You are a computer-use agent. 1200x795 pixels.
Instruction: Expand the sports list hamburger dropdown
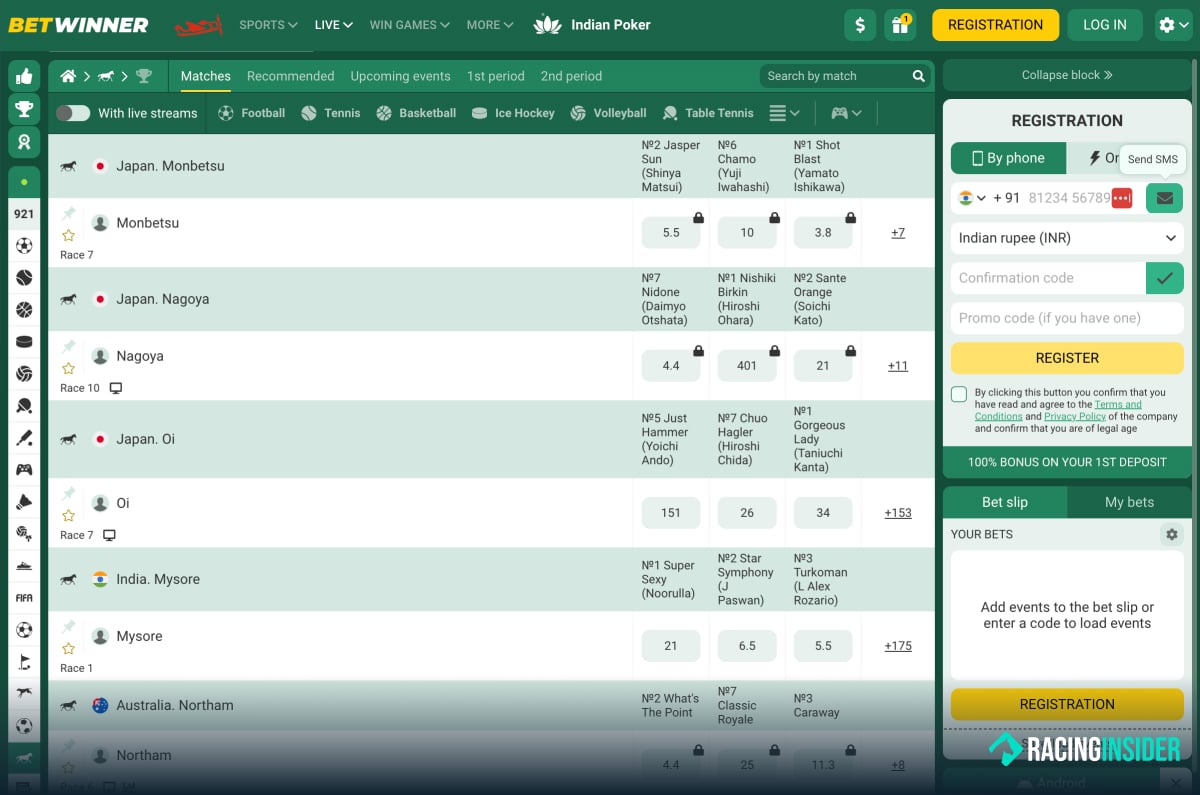(x=785, y=113)
